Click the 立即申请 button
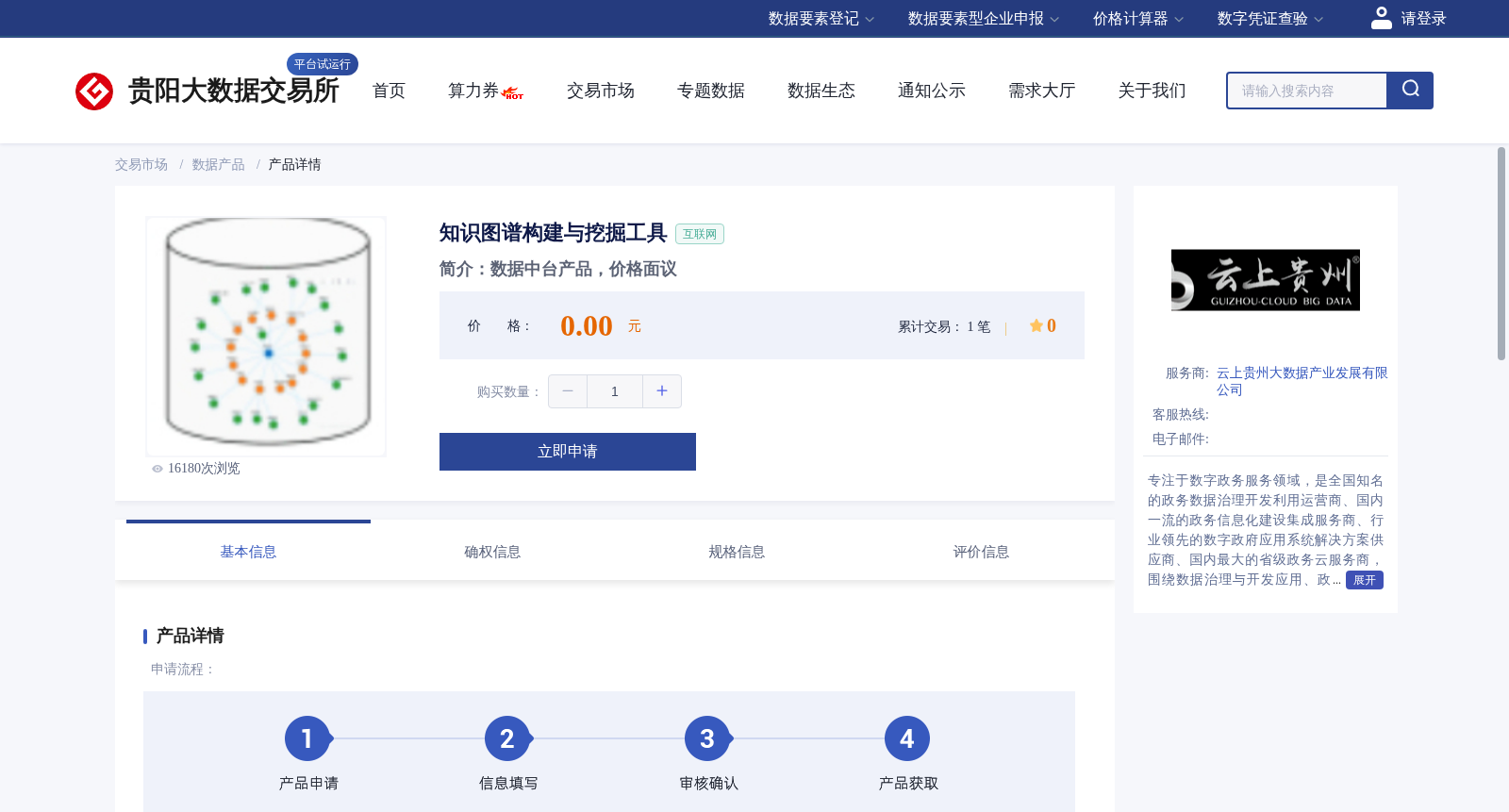 (x=568, y=452)
